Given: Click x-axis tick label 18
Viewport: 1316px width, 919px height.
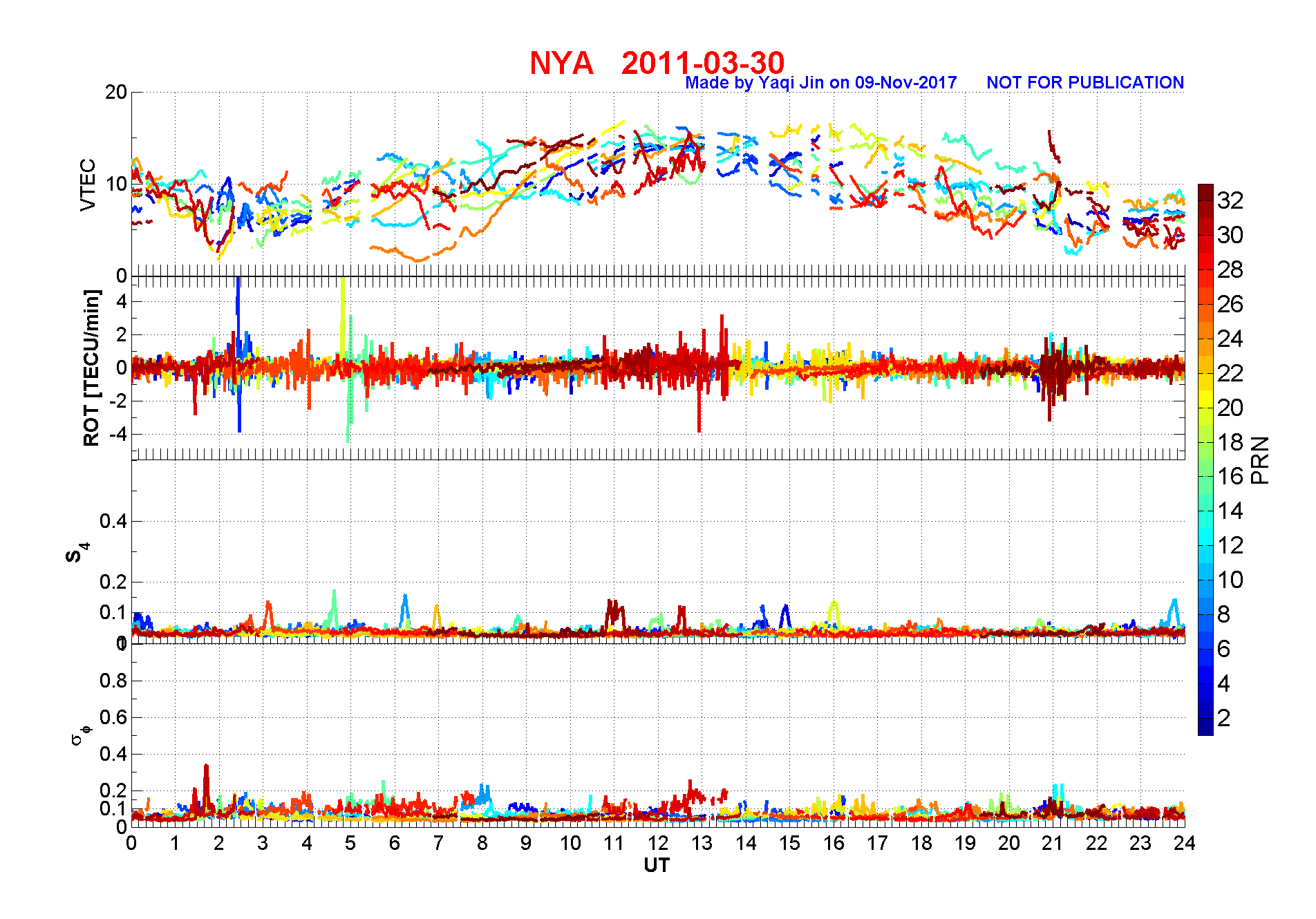Looking at the screenshot, I should point(921,844).
